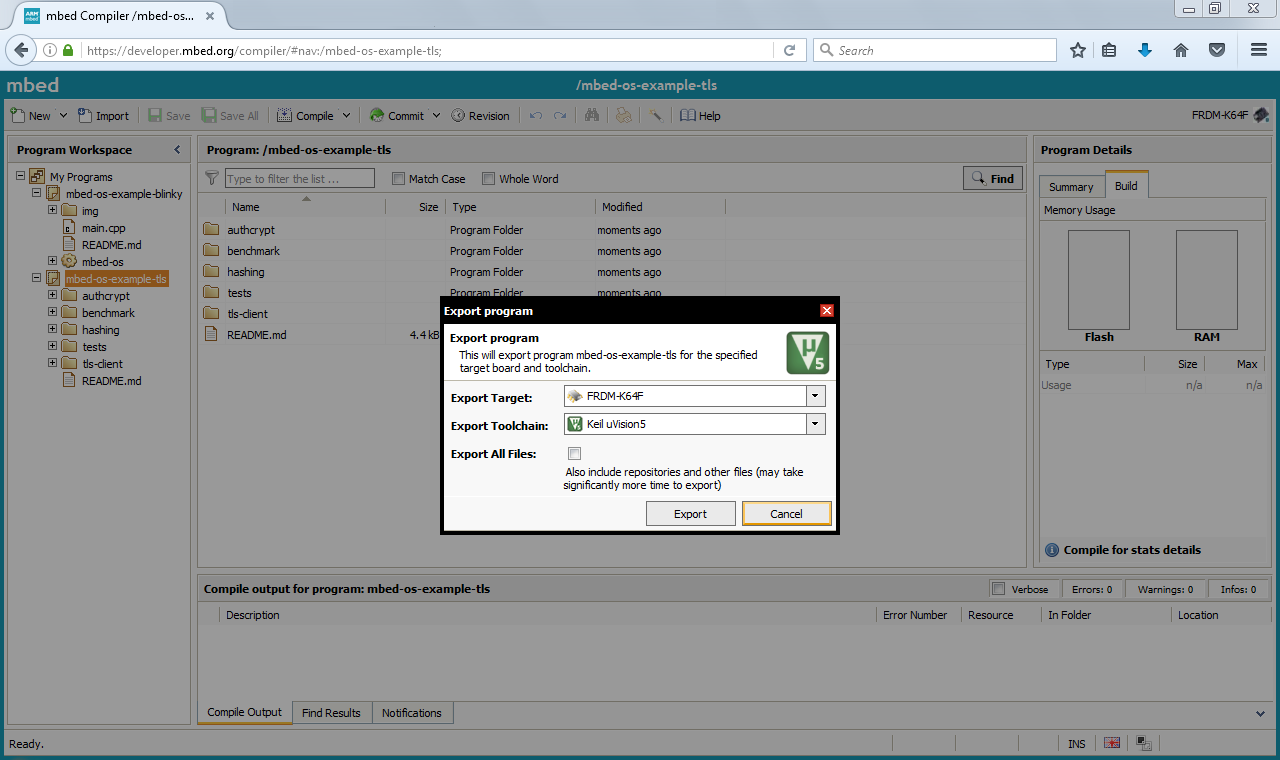Enable the Export All Files checkbox

point(574,454)
